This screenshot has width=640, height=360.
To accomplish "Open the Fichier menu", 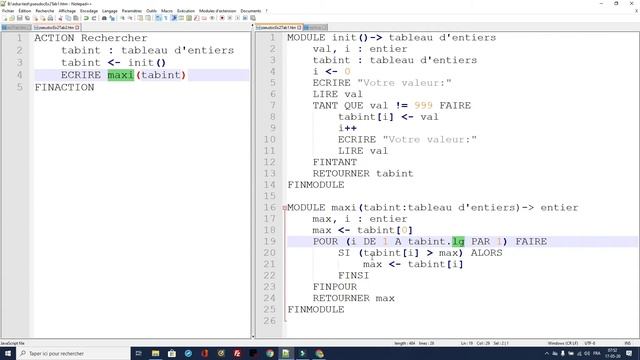I will [8, 11].
